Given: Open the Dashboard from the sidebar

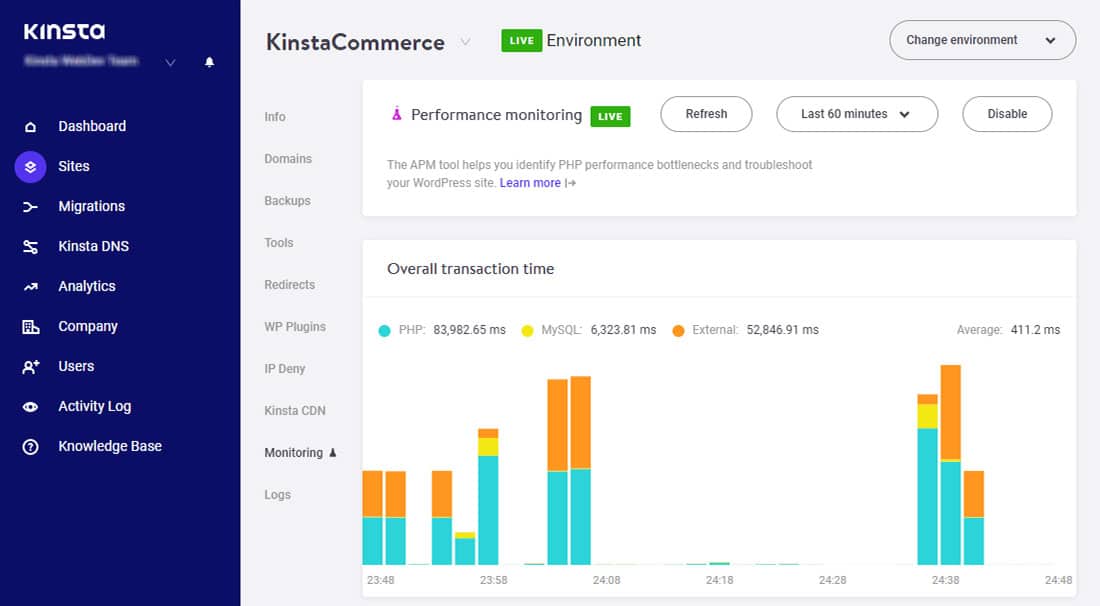Looking at the screenshot, I should pyautogui.click(x=92, y=125).
